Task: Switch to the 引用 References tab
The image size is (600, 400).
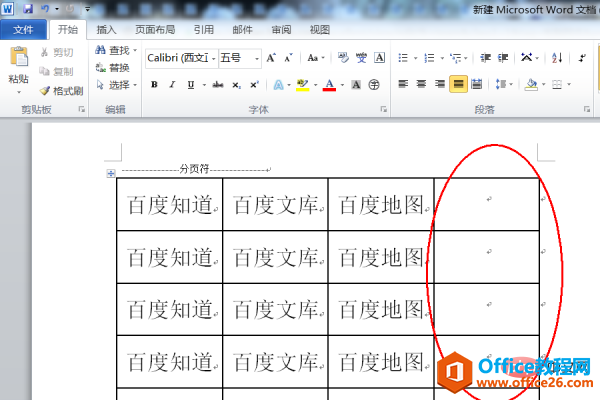Action: coord(204,29)
